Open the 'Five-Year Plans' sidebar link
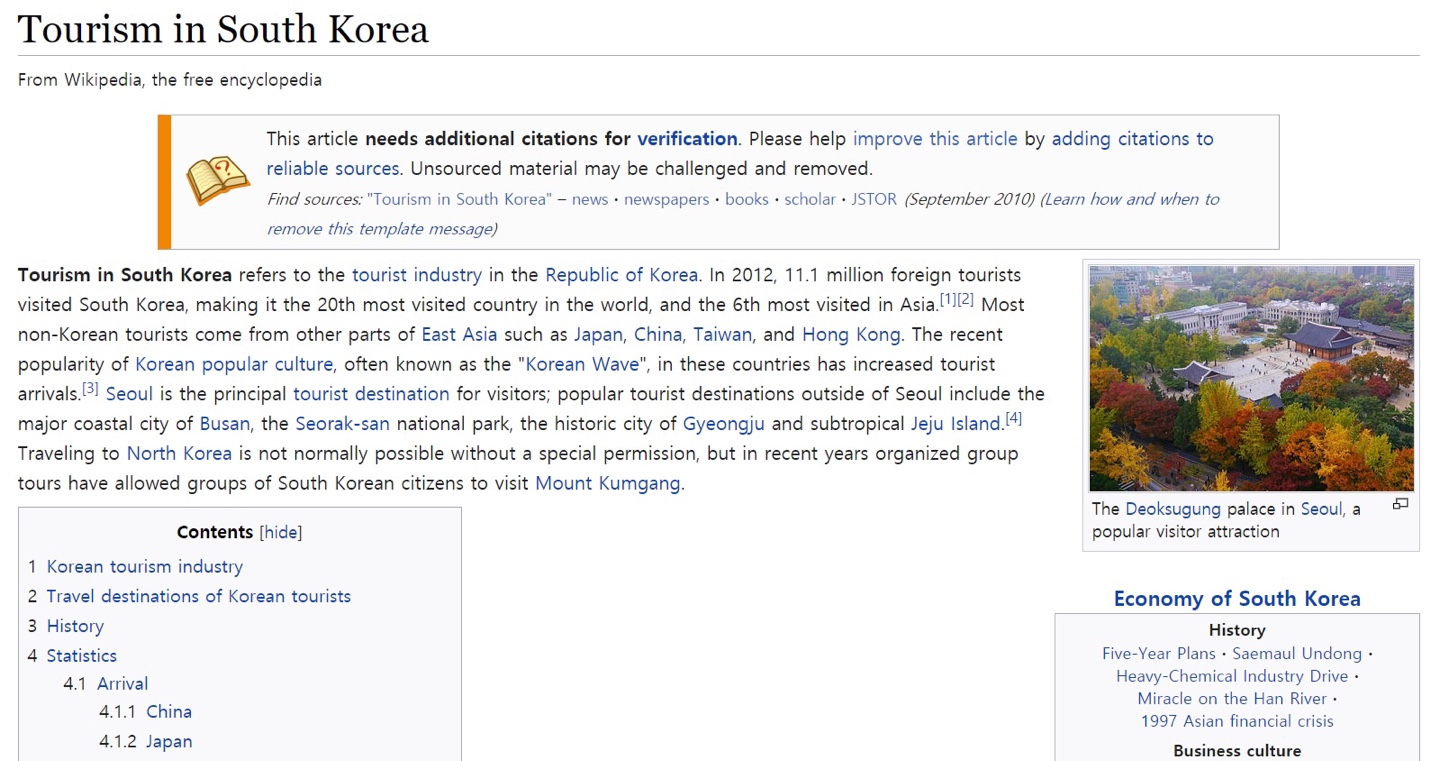 pos(1159,654)
